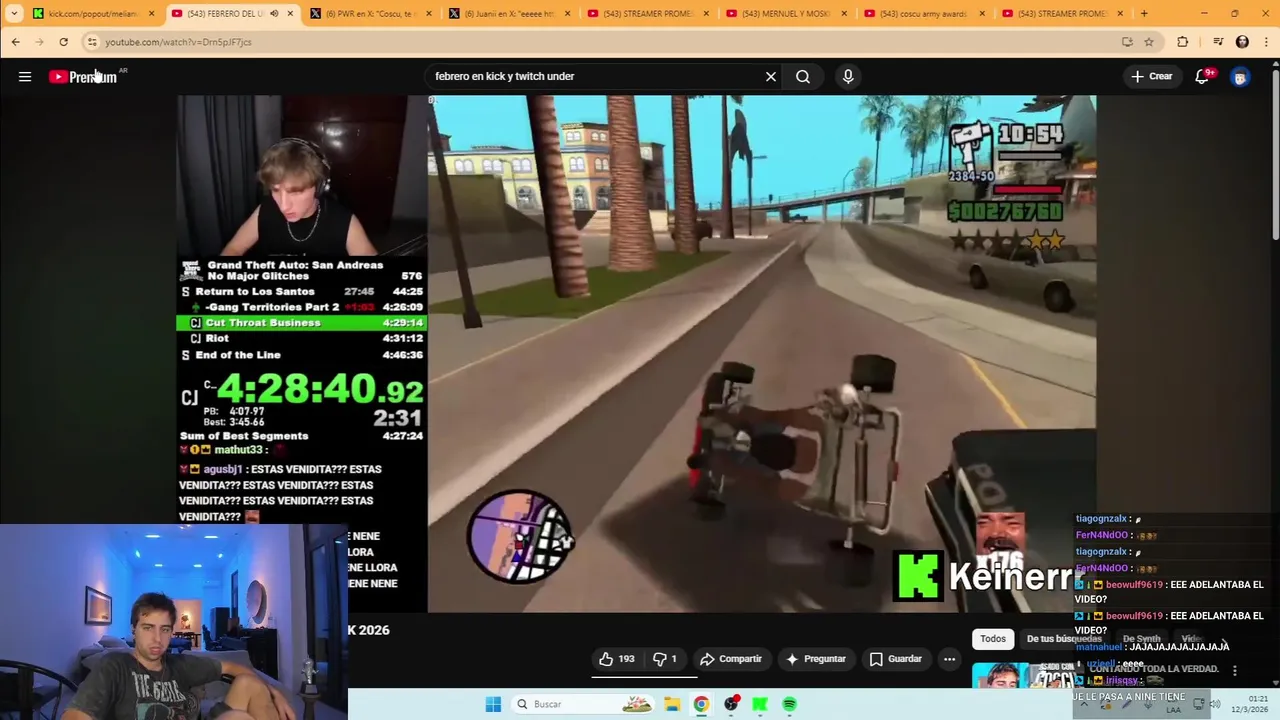The image size is (1280, 720).
Task: Open the YouTube hamburger guide menu
Action: (25, 76)
